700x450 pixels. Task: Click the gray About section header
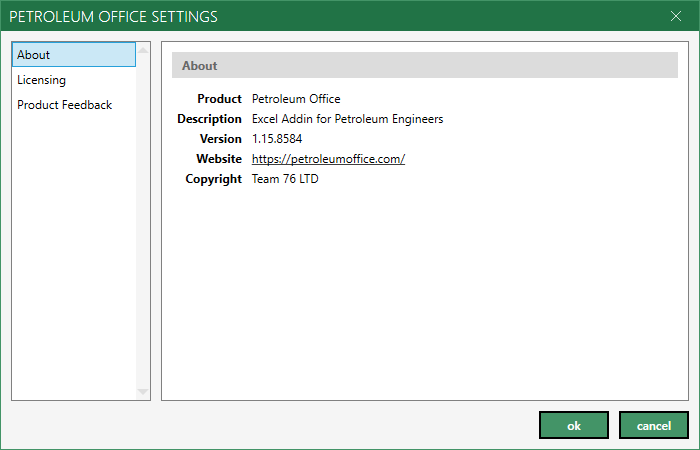(x=425, y=65)
